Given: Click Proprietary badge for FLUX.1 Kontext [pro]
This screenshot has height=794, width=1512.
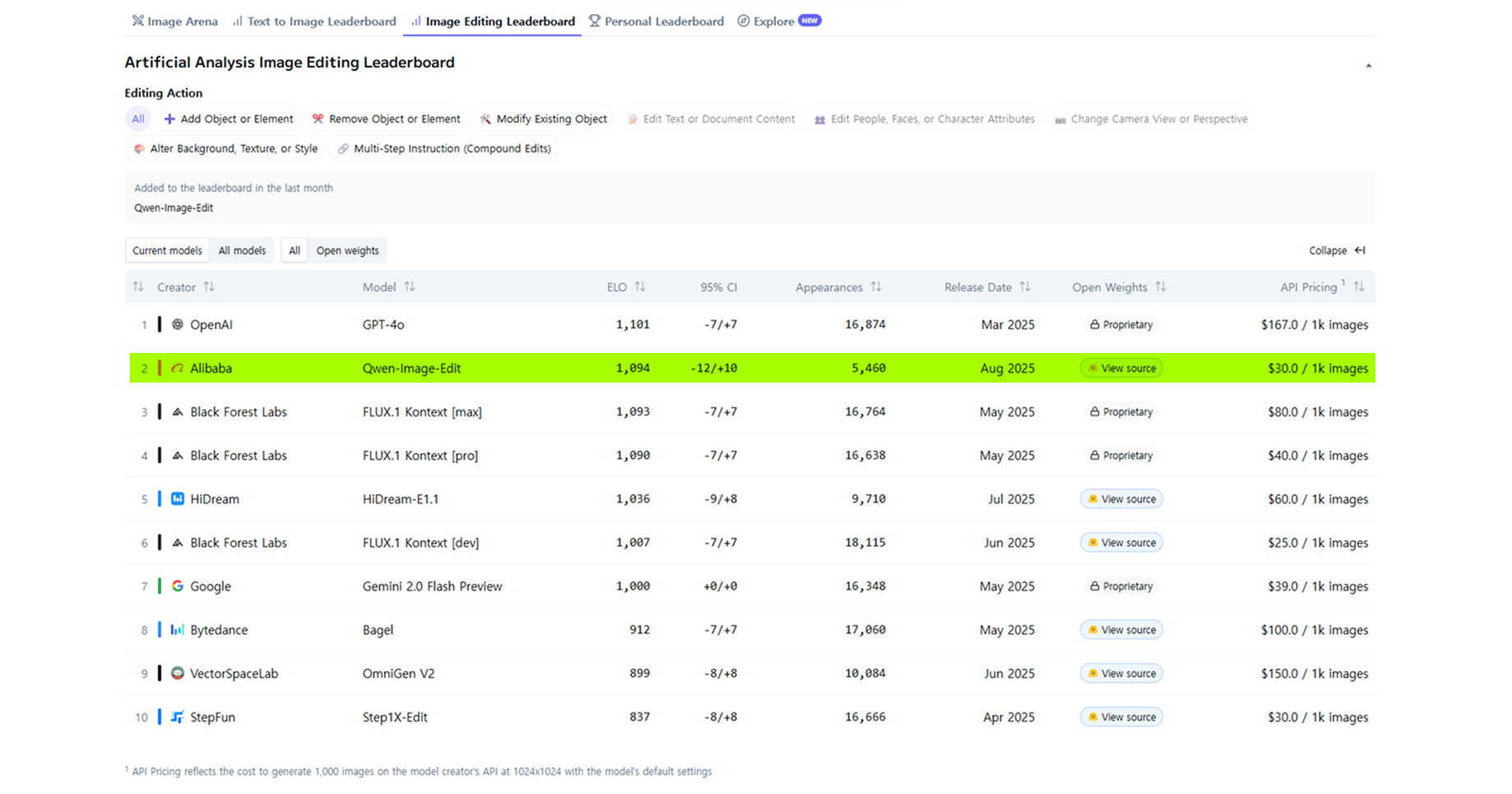Looking at the screenshot, I should 1121,456.
